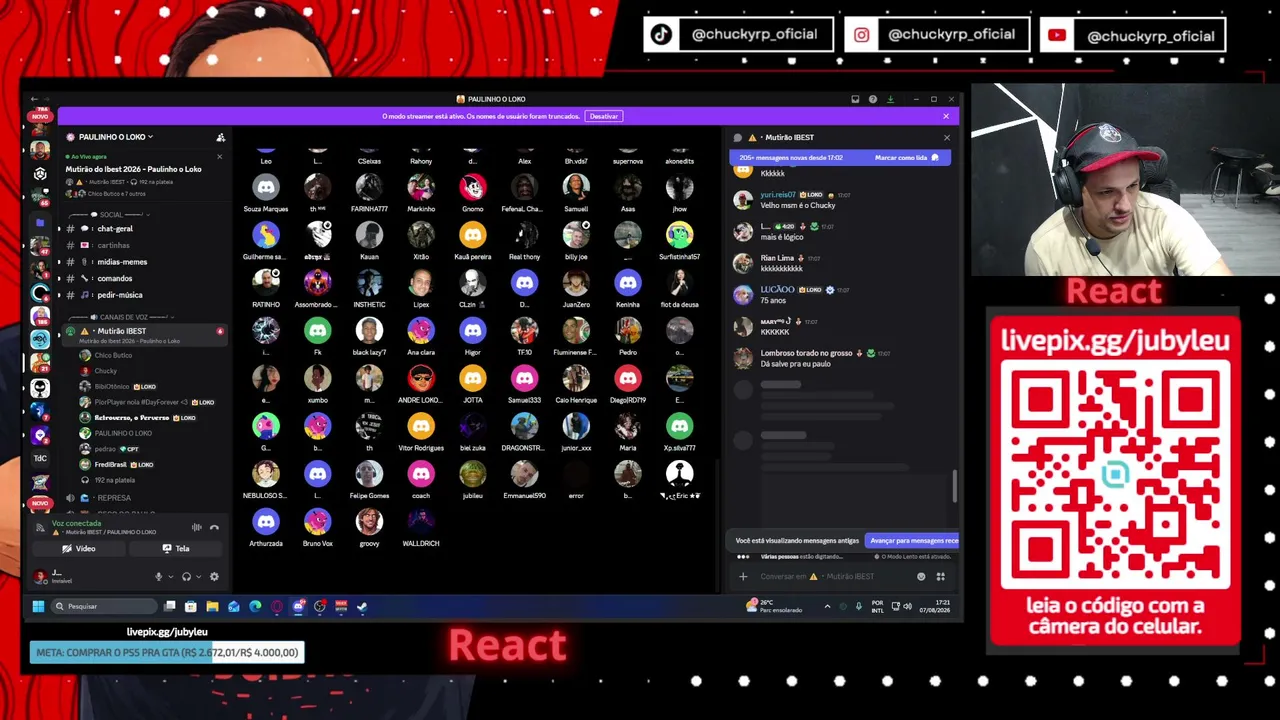Screen dimensions: 1280x720
Task: Open the apps grid icon in the message bar
Action: 940,577
